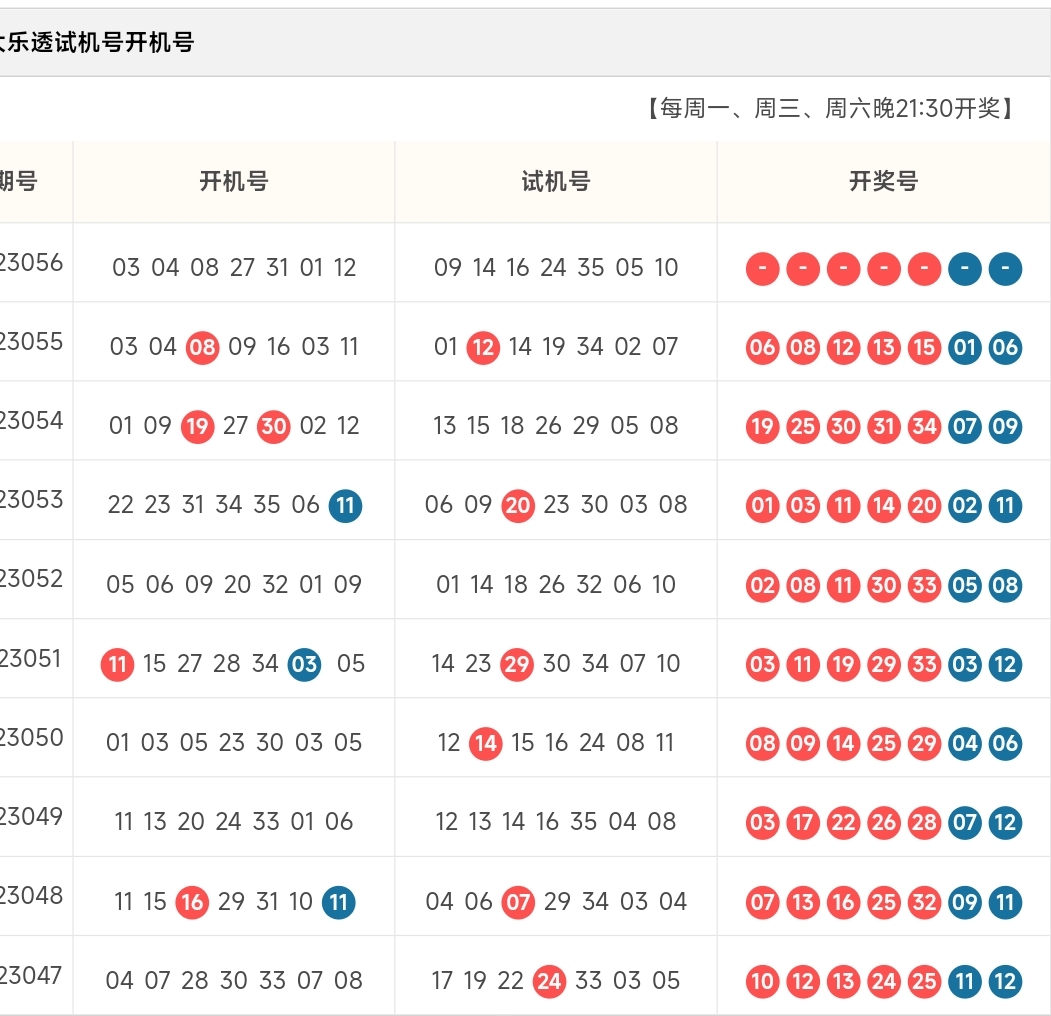The image size is (1051, 1016).
Task: Click 开机号 numbers 11 13 20 24 33 01 06
Action: 234,822
